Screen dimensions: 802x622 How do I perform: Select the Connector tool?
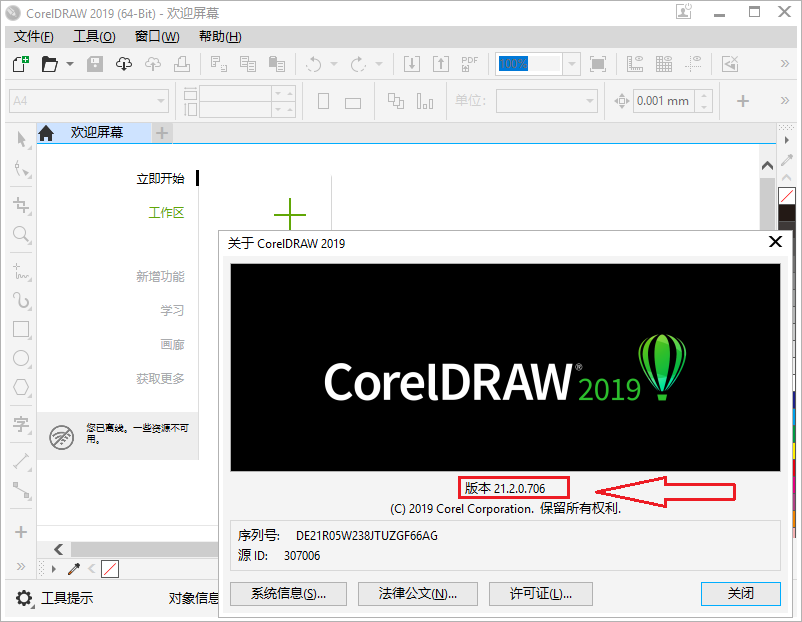click(21, 491)
